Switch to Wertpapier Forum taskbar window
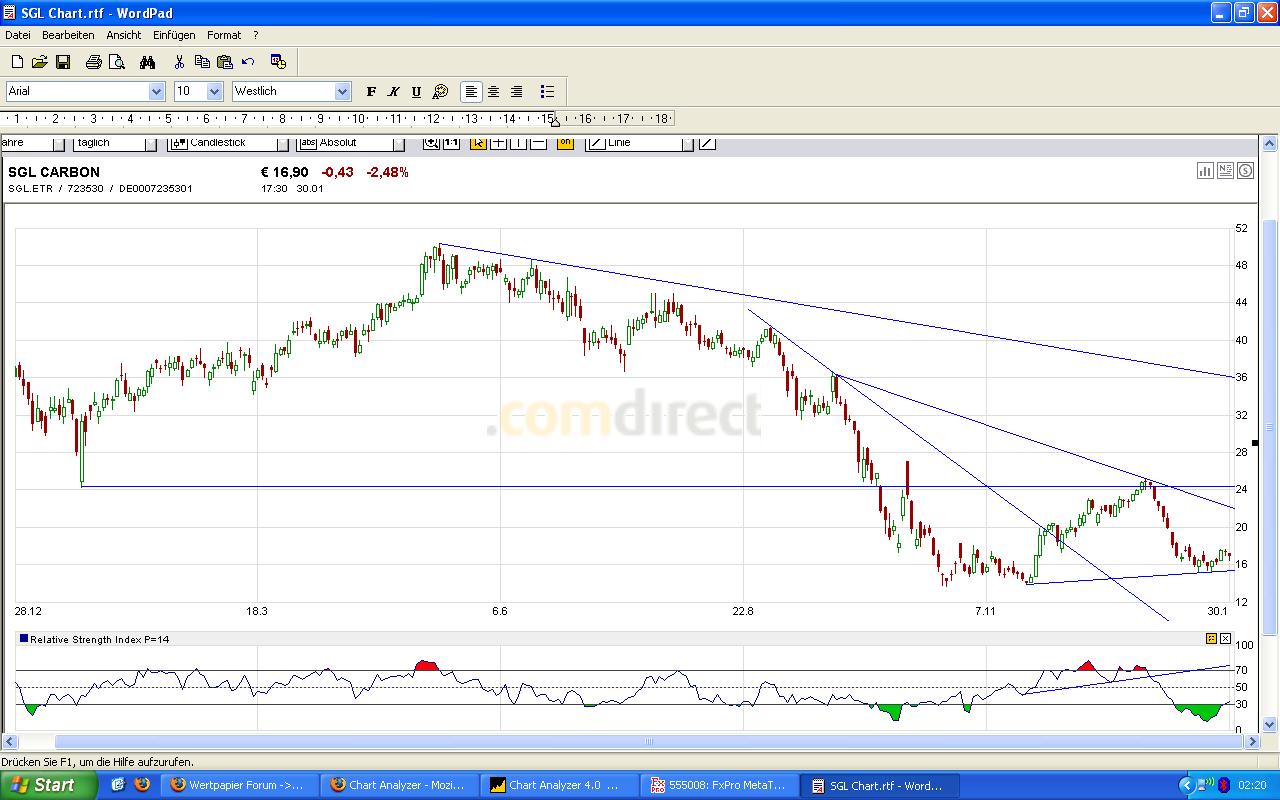 point(239,785)
